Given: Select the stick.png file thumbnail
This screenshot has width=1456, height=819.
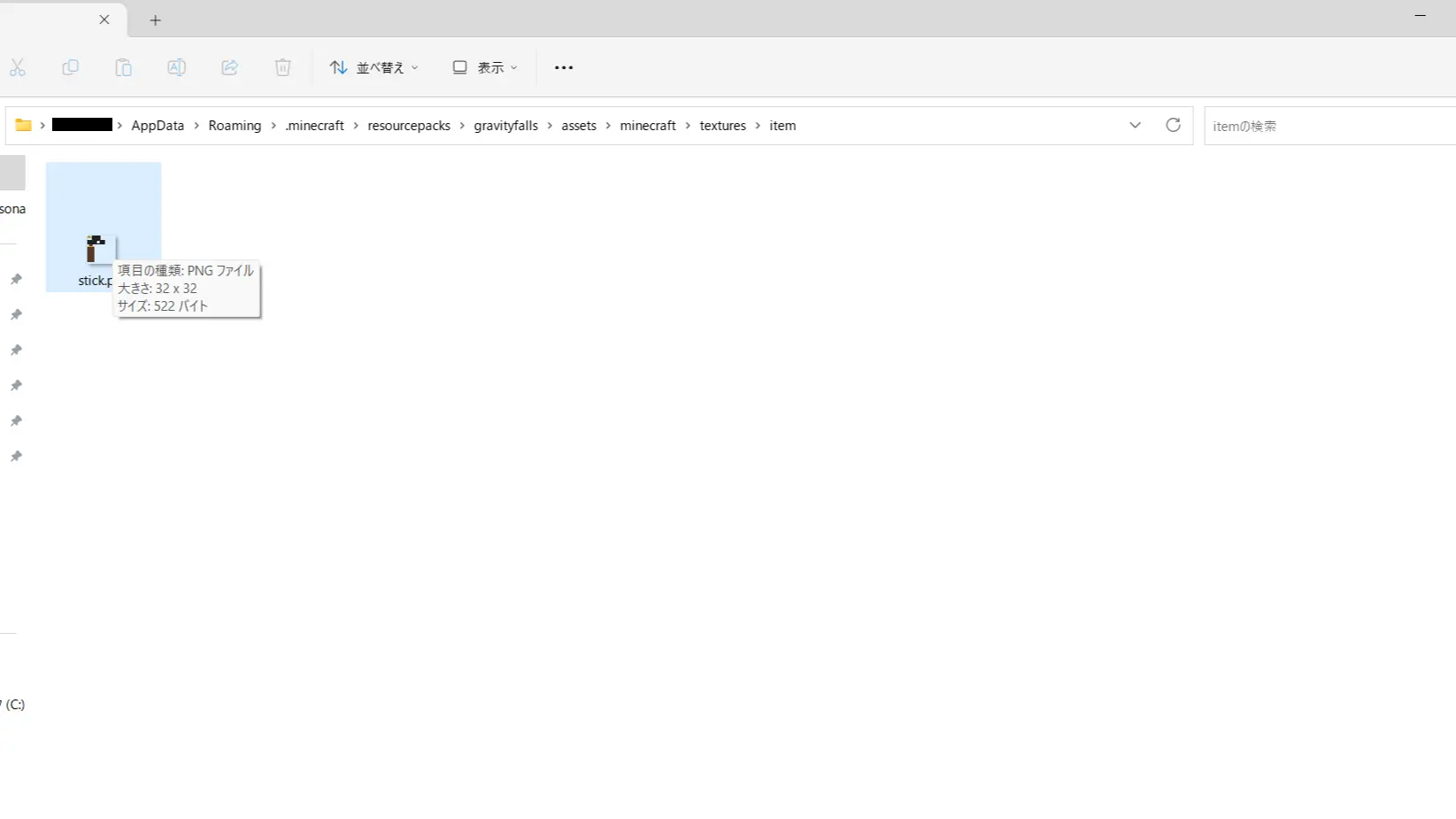Looking at the screenshot, I should click(x=96, y=249).
